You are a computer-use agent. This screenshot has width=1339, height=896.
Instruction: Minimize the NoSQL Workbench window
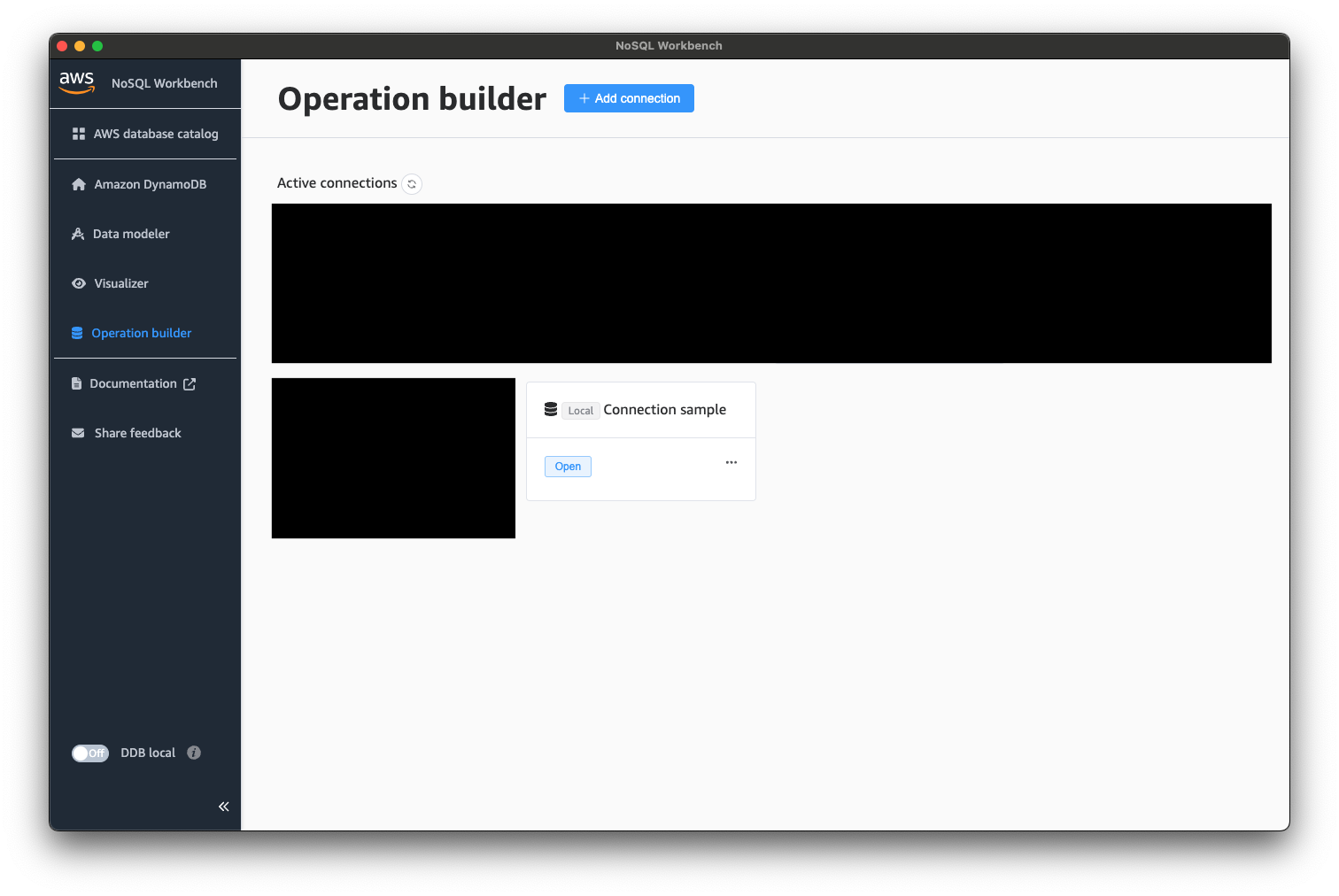coord(80,46)
